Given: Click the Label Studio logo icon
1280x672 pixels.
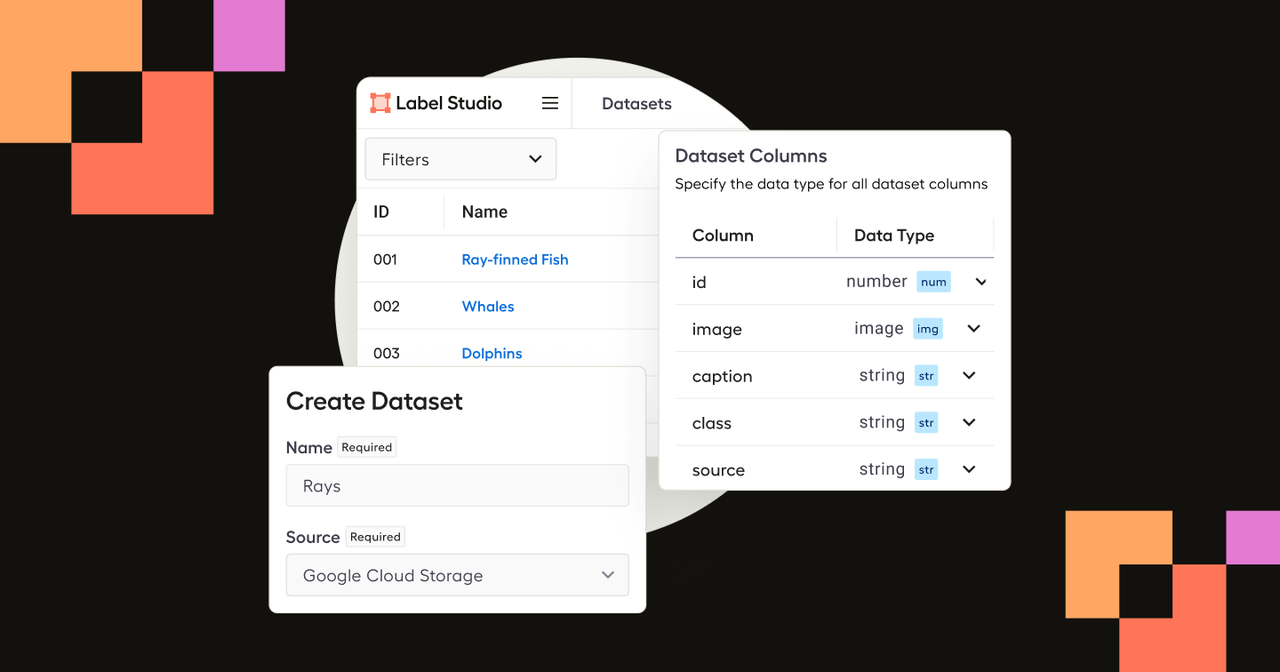Looking at the screenshot, I should pyautogui.click(x=380, y=102).
